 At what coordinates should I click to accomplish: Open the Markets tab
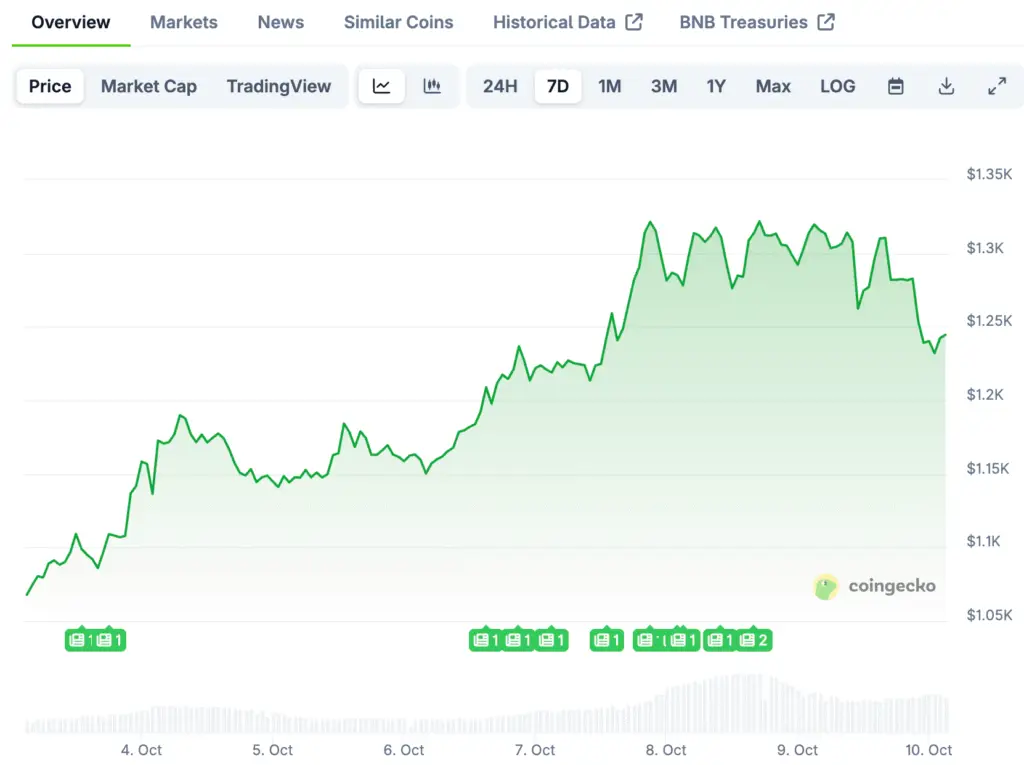184,22
